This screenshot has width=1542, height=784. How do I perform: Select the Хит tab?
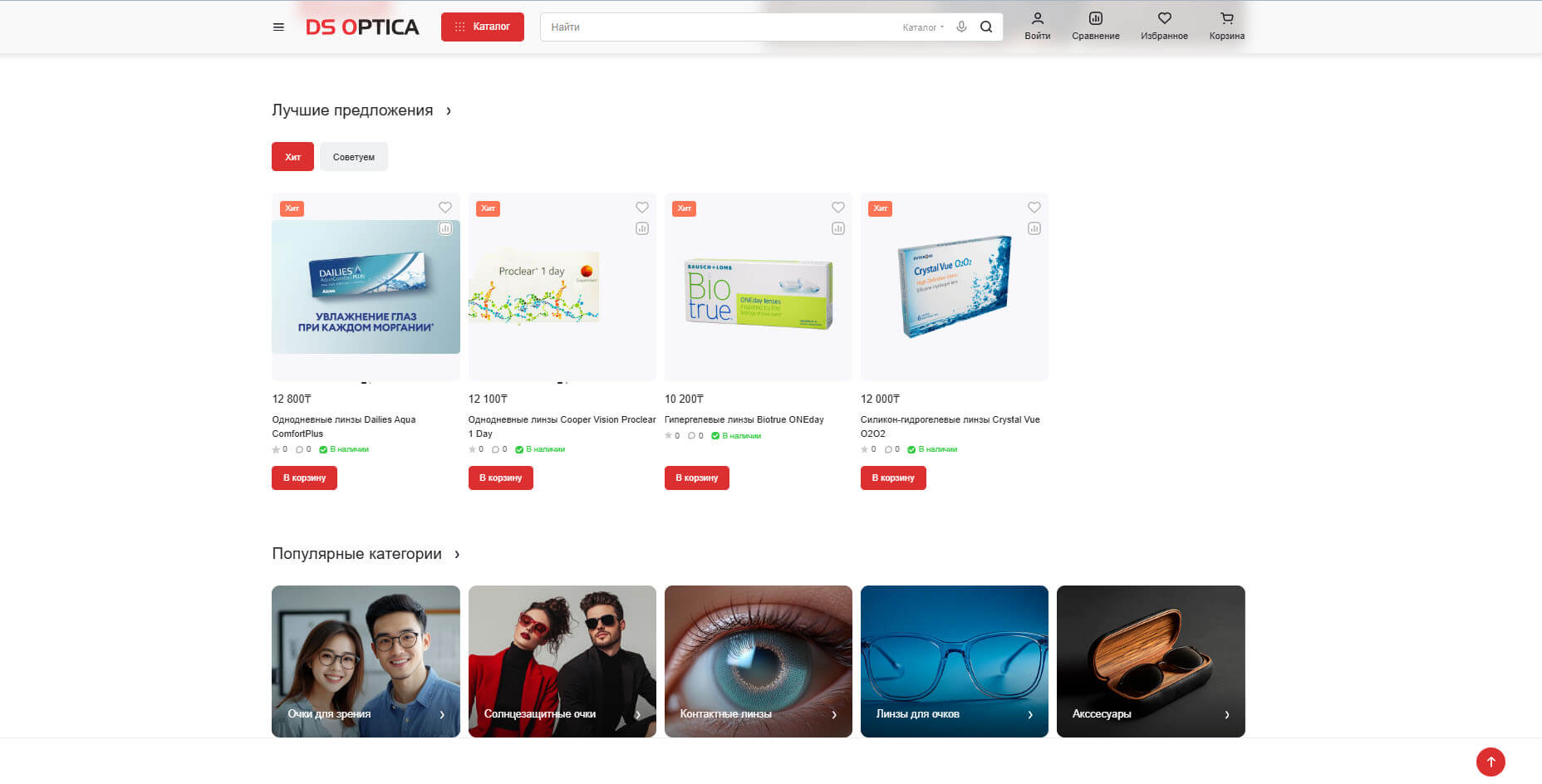coord(292,157)
